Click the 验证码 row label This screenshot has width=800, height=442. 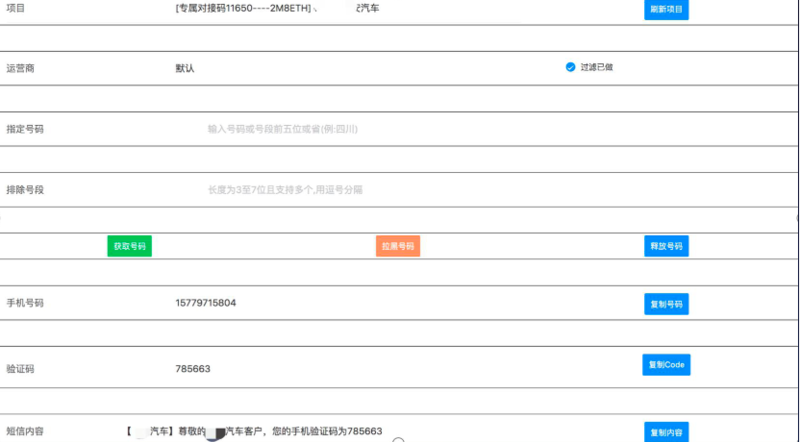tap(20, 369)
